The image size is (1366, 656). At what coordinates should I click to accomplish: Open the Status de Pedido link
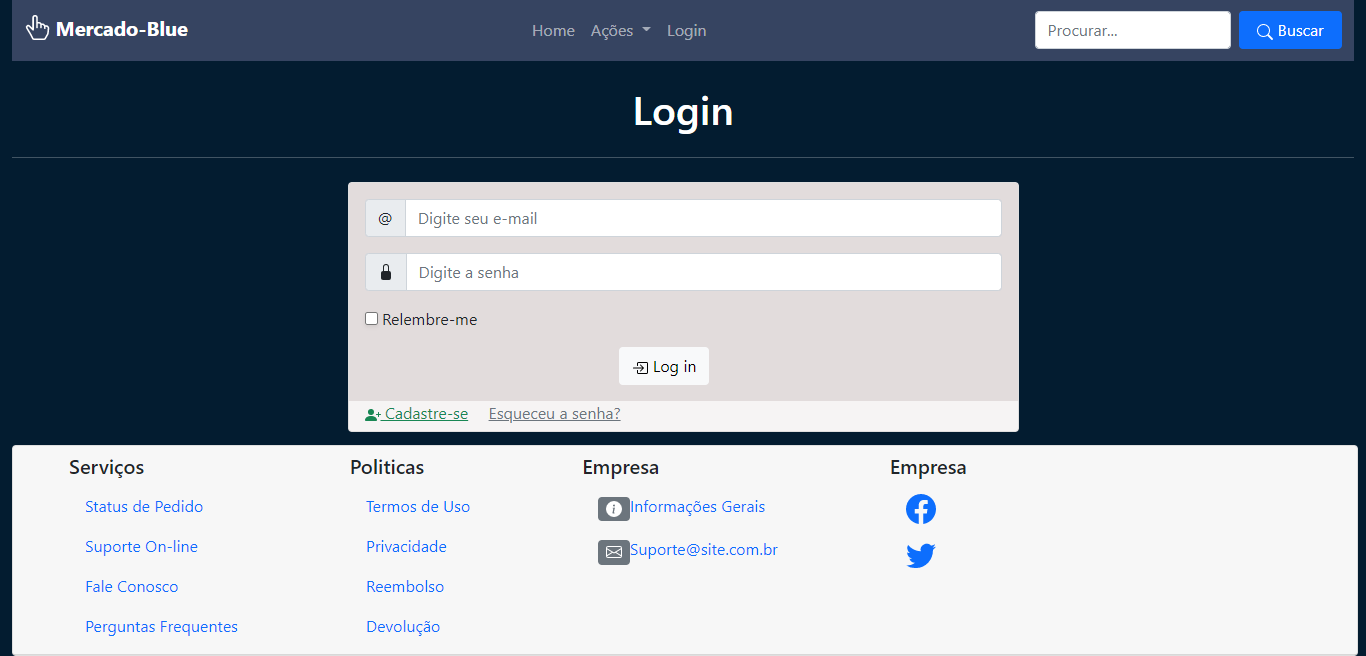[x=143, y=507]
